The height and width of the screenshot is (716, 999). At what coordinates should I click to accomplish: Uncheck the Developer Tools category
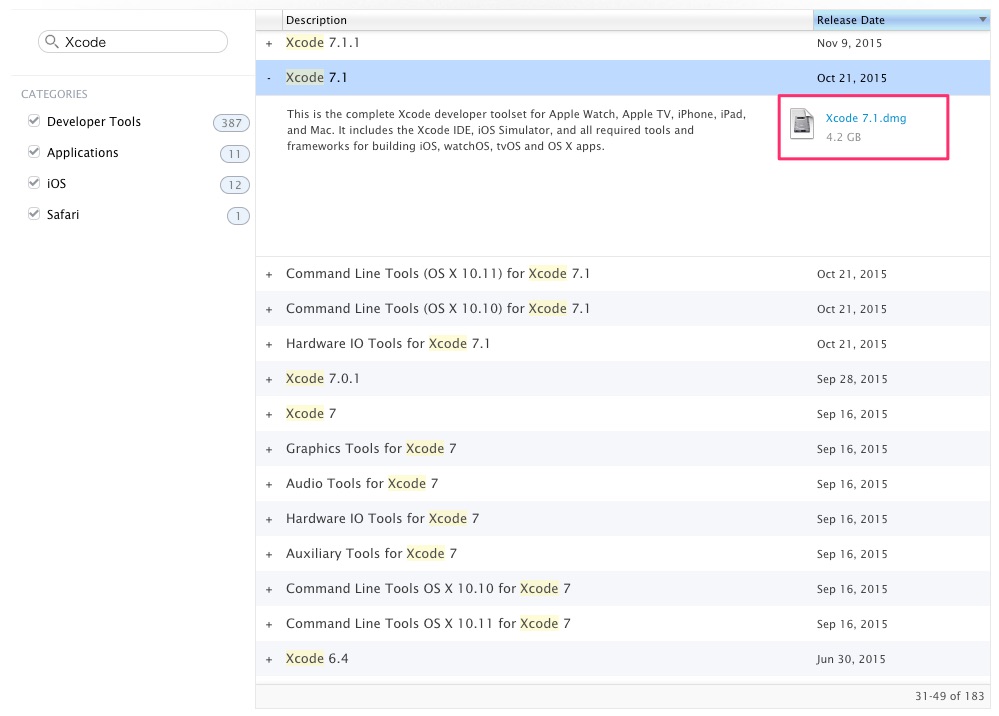click(34, 120)
